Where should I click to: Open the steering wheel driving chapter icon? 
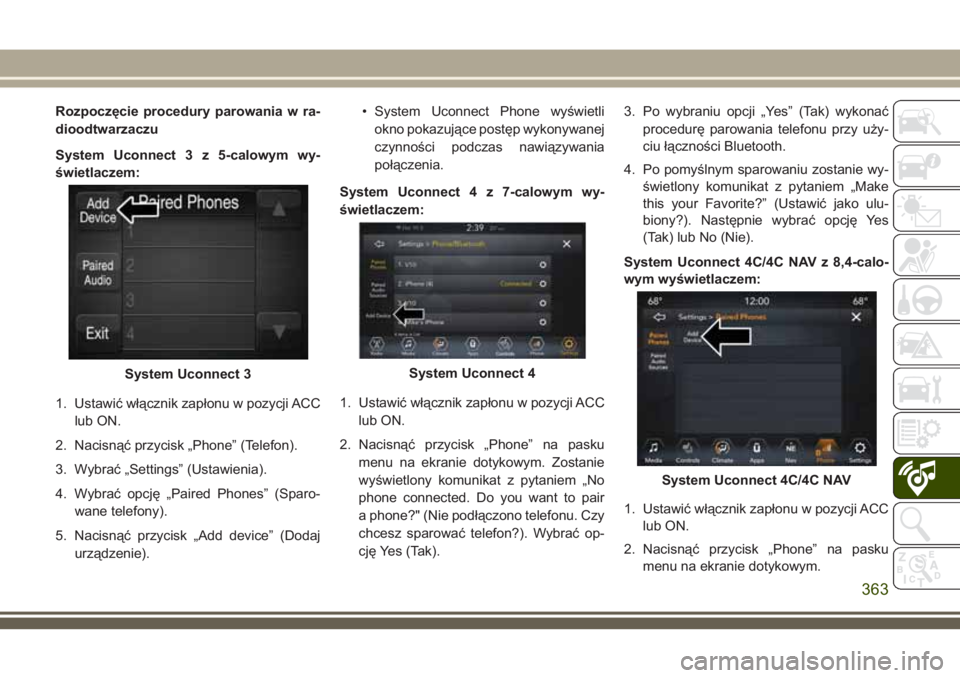coord(925,299)
